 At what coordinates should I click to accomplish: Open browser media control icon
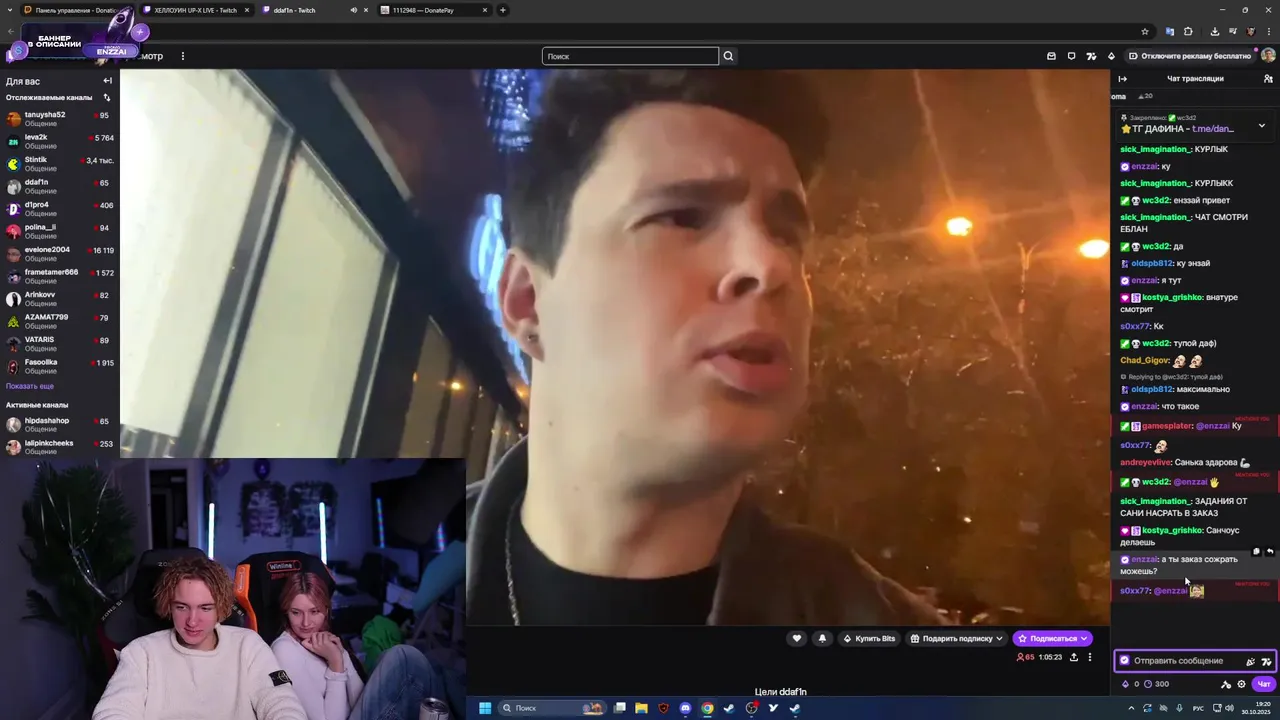pyautogui.click(x=1233, y=31)
